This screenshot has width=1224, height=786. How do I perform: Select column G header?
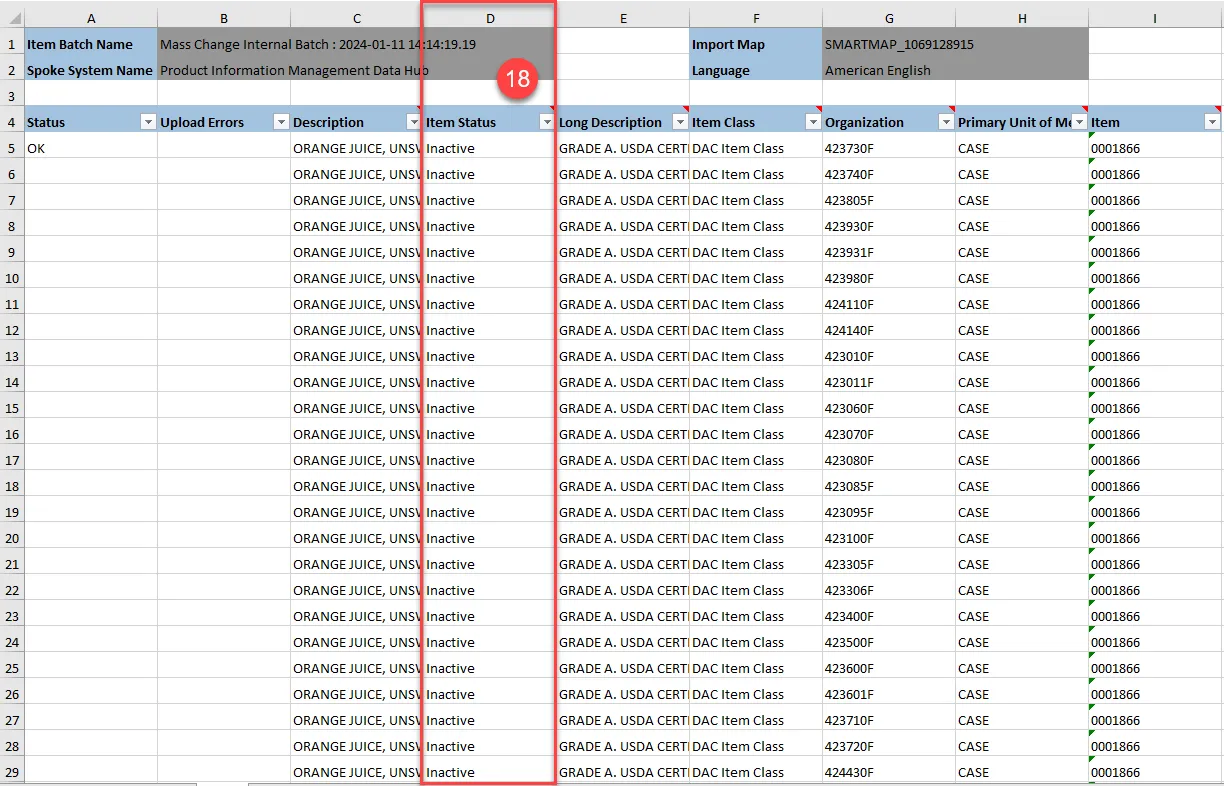tap(888, 18)
